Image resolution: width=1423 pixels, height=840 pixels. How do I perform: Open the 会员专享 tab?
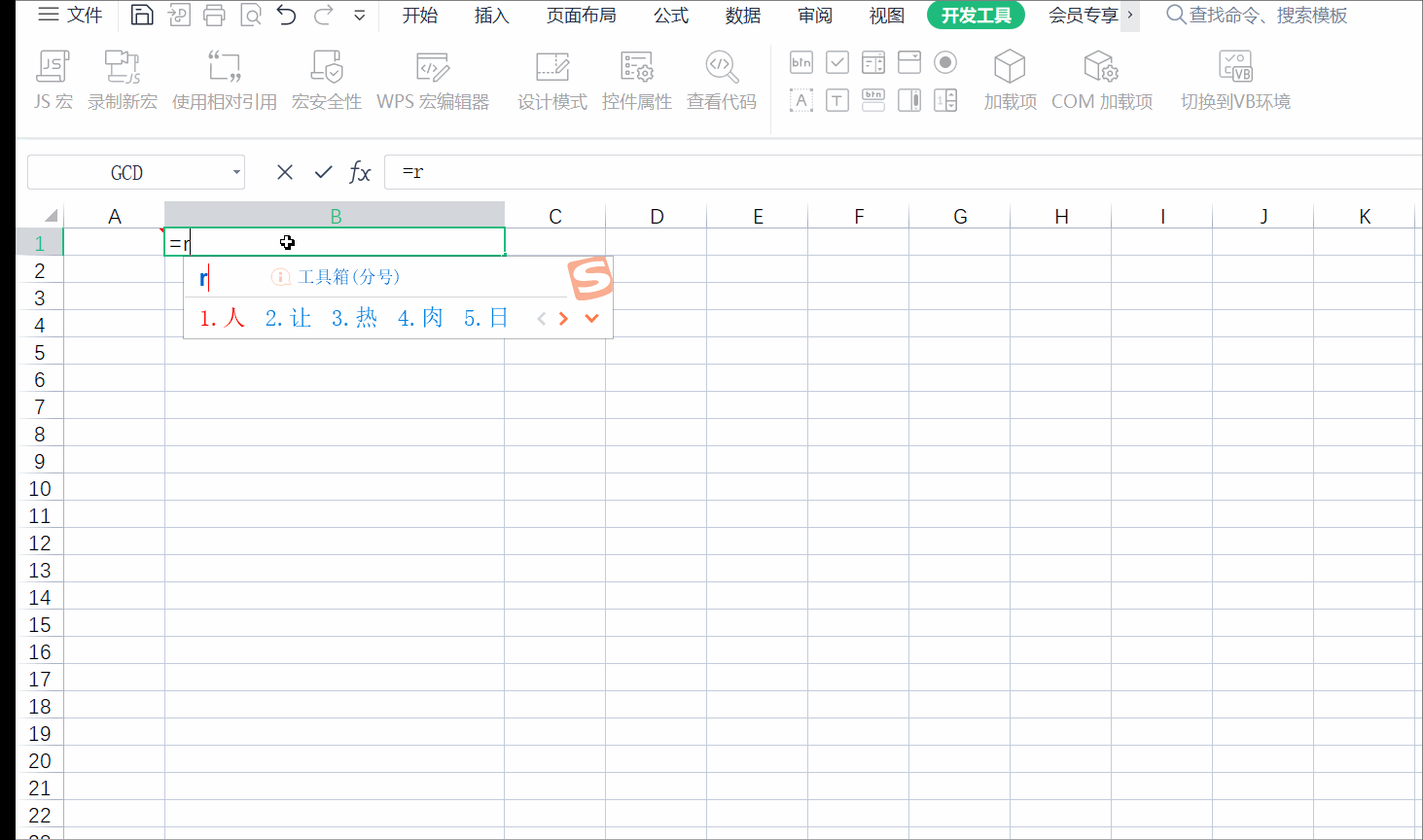pos(1083,16)
